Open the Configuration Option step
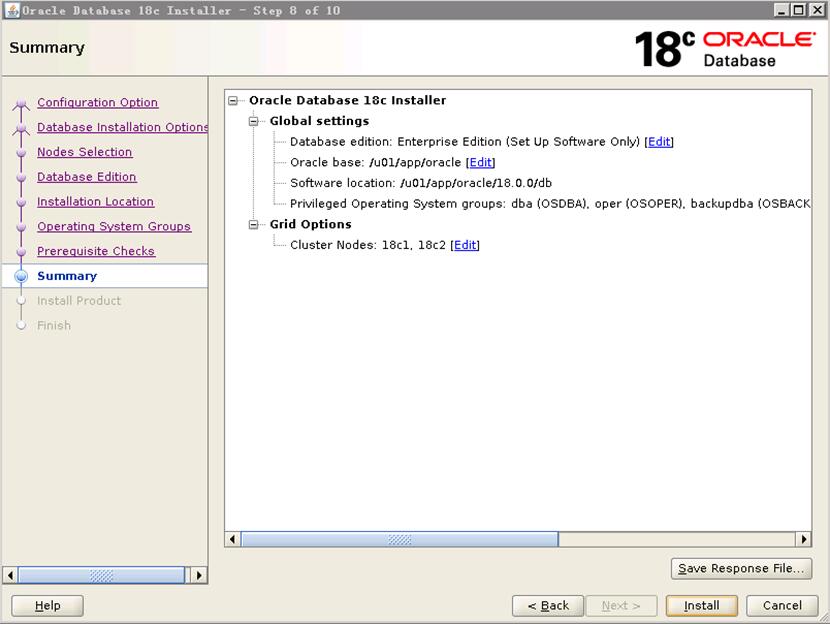Viewport: 830px width, 624px height. pos(97,103)
